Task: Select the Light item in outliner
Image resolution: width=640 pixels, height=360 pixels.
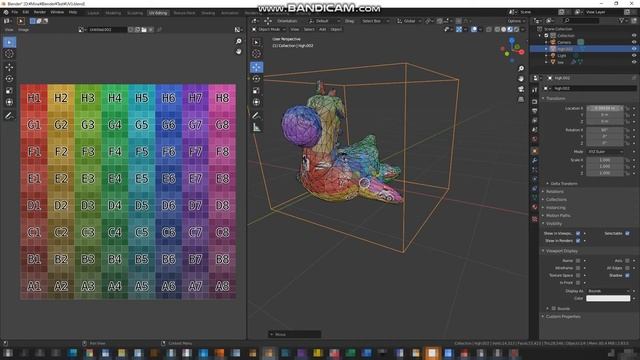Action: pos(562,56)
